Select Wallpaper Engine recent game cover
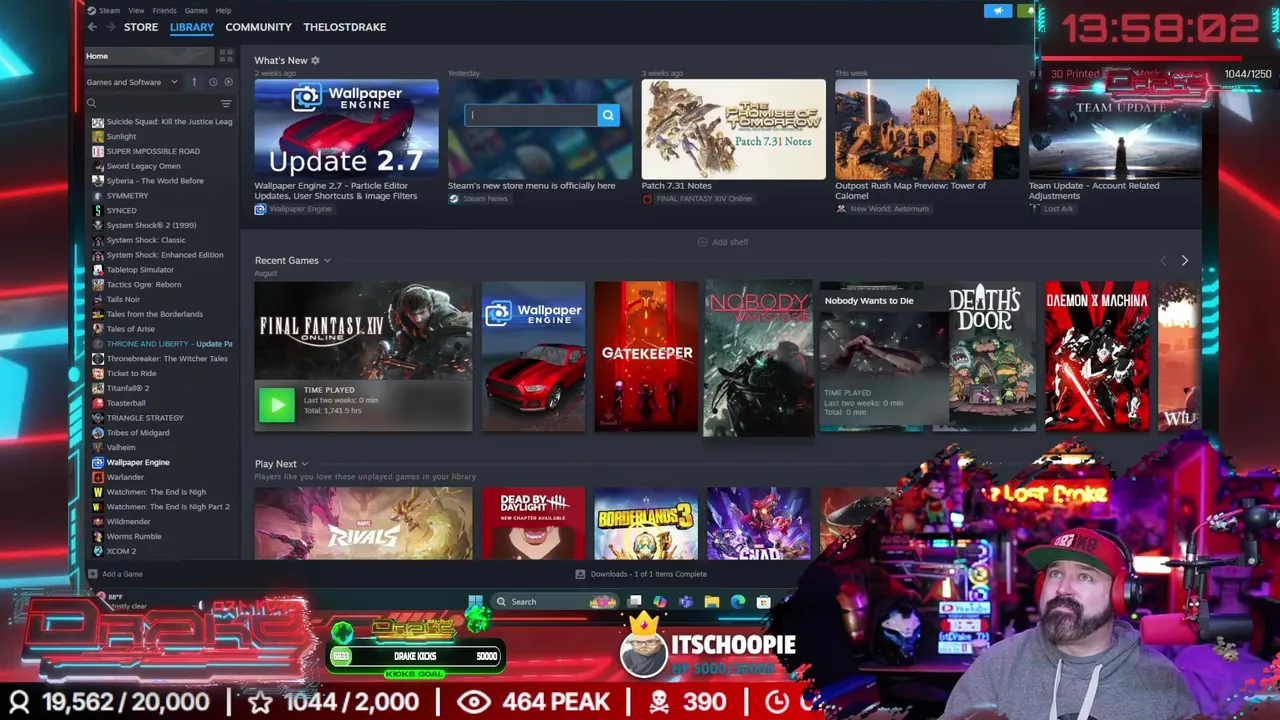 (533, 356)
